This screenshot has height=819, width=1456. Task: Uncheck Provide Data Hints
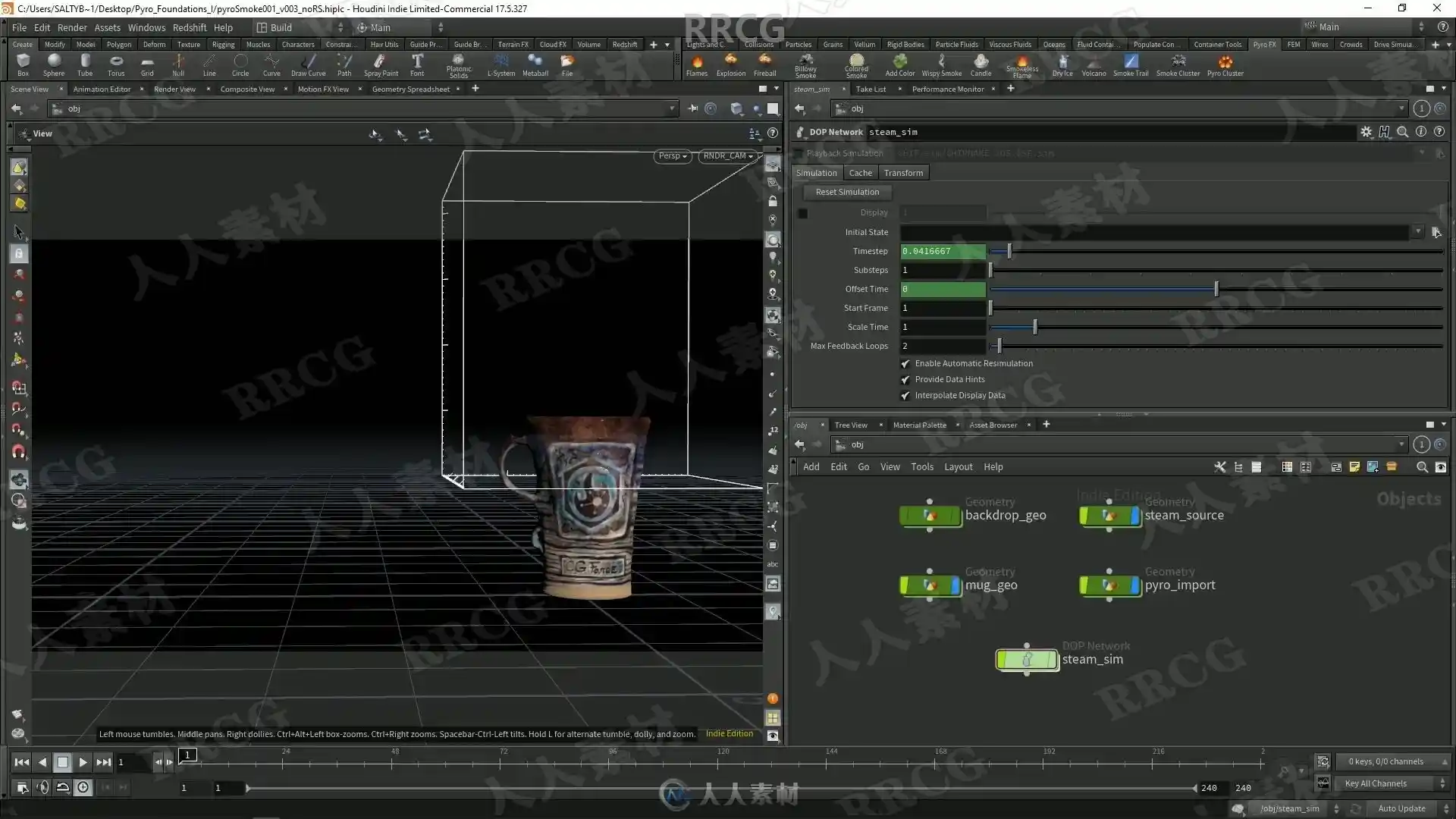[905, 380]
